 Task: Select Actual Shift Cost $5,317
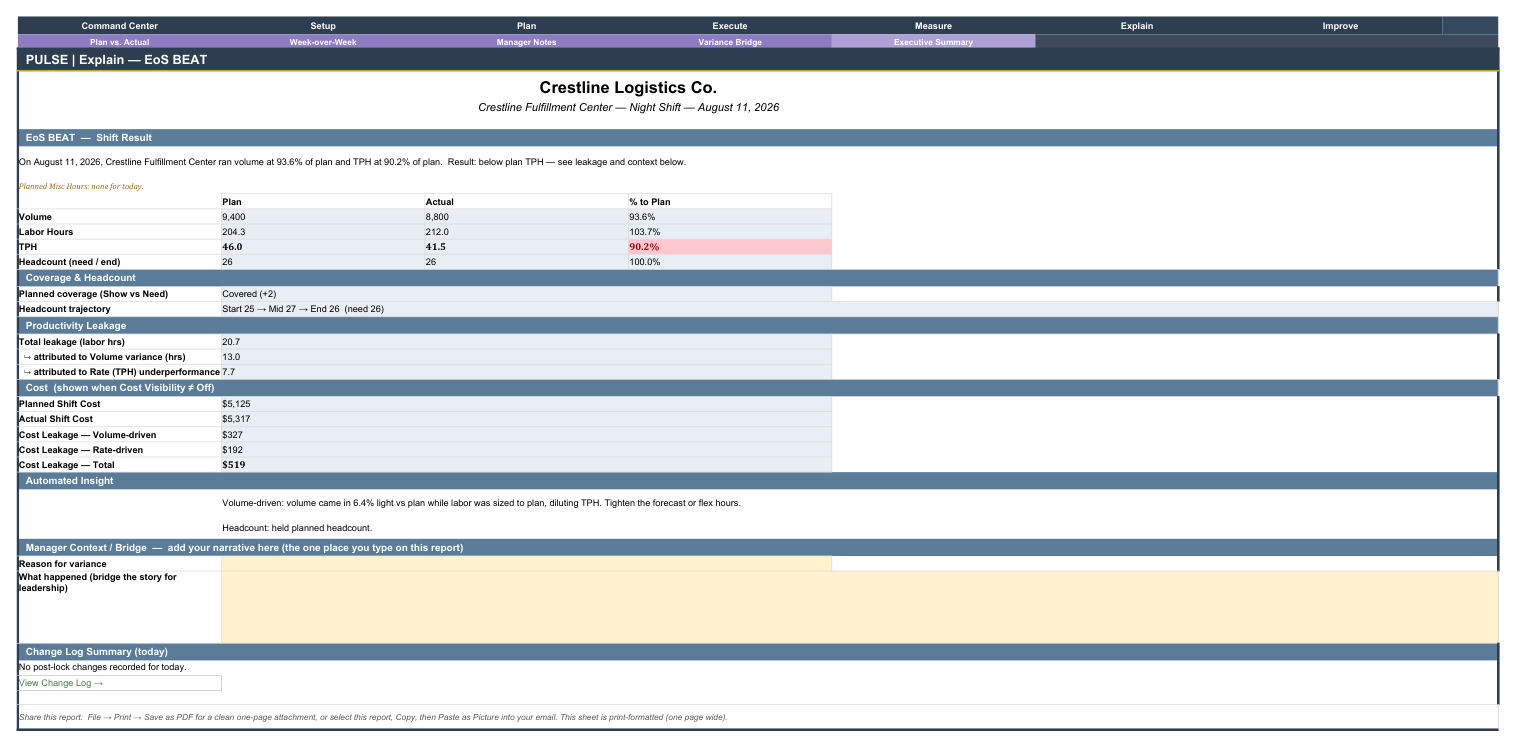click(526, 419)
